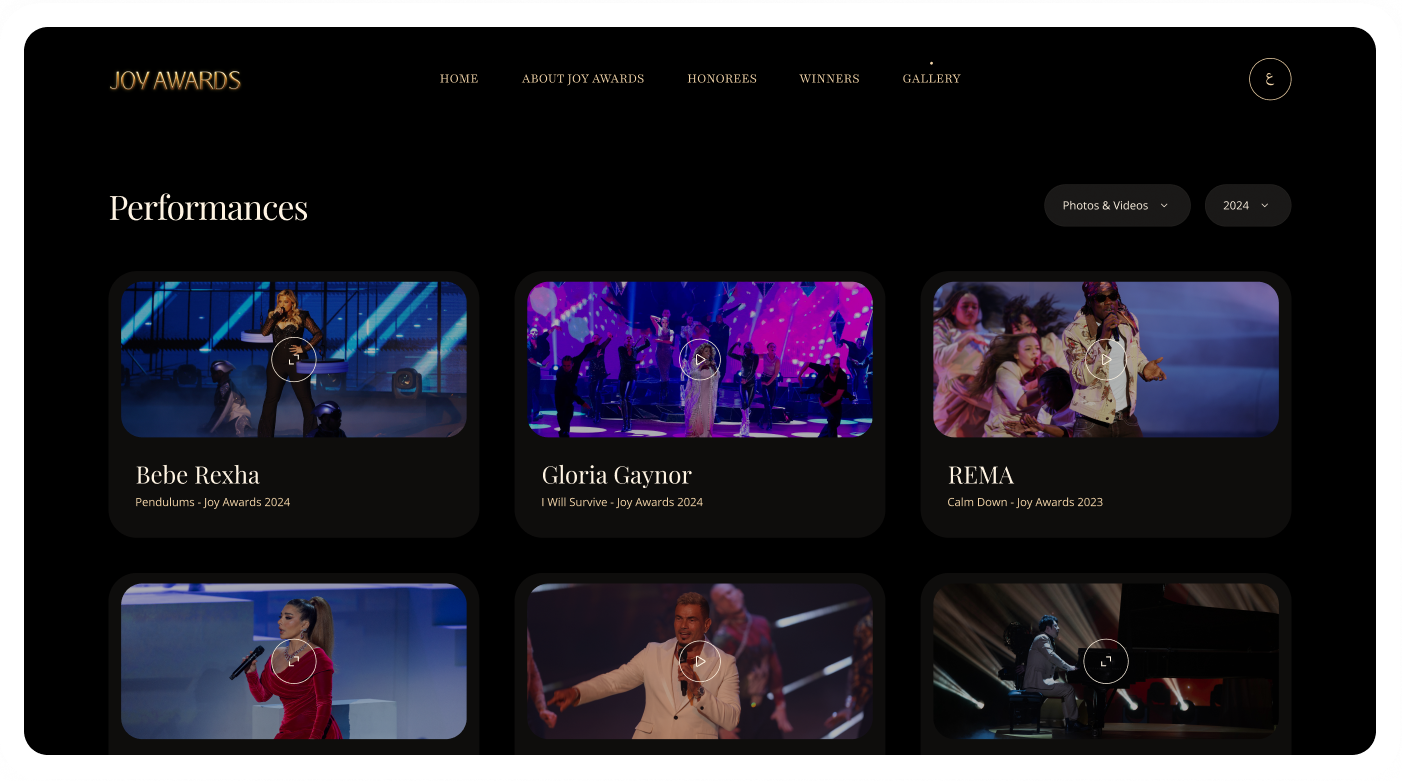Open the Arabic language switcher icon
1402x781 pixels.
(x=1270, y=79)
